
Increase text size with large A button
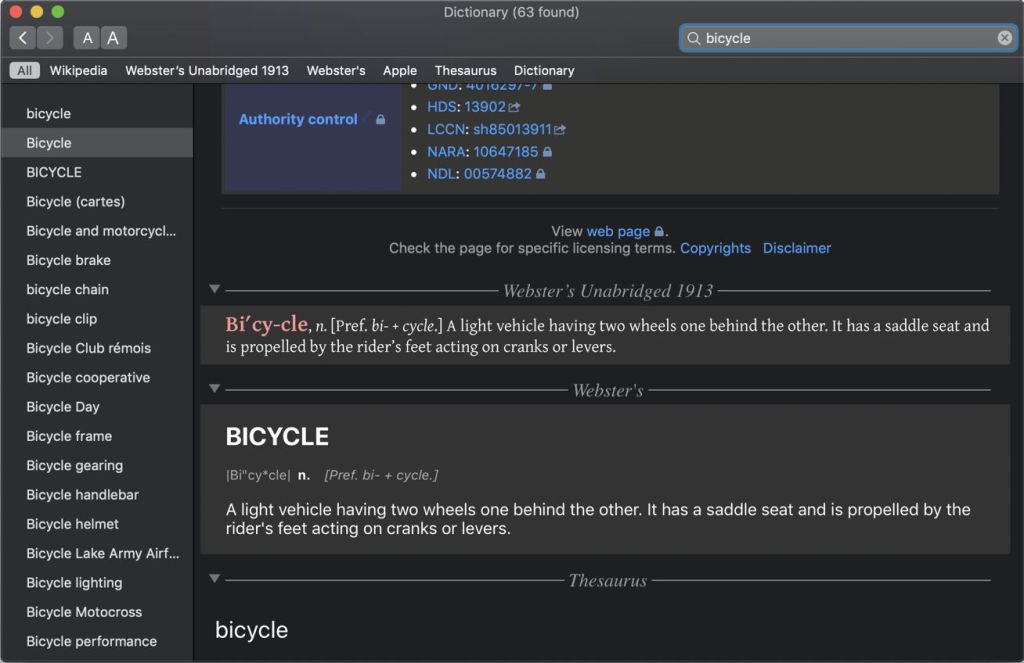(113, 38)
